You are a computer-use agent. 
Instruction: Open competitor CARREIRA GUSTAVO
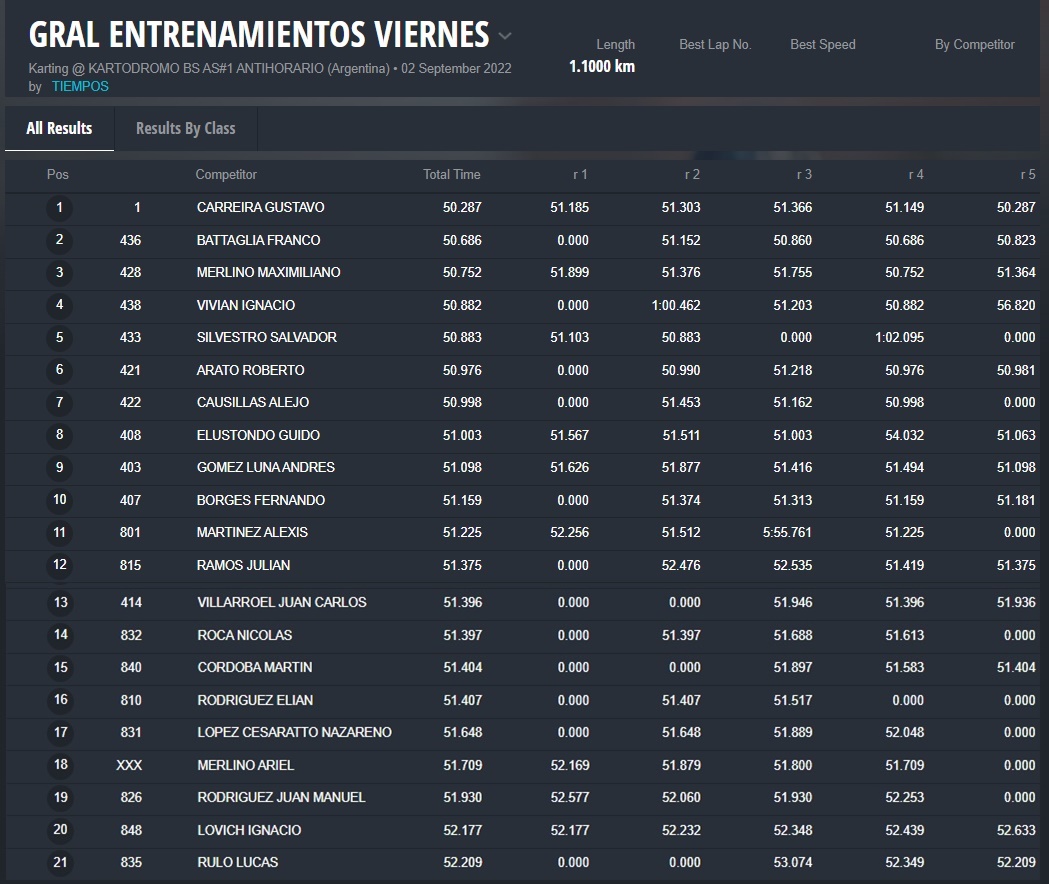tap(260, 208)
